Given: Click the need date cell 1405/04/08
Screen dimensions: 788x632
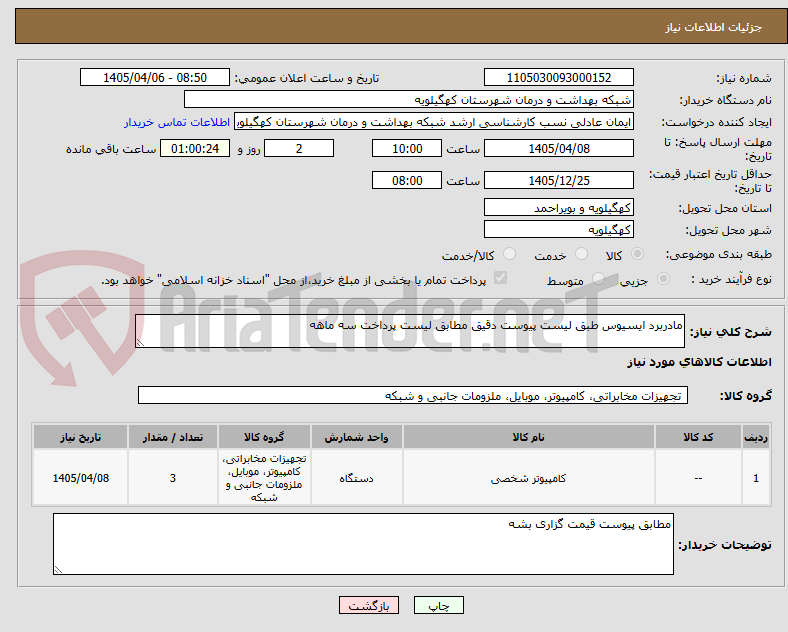Looking at the screenshot, I should point(80,478).
